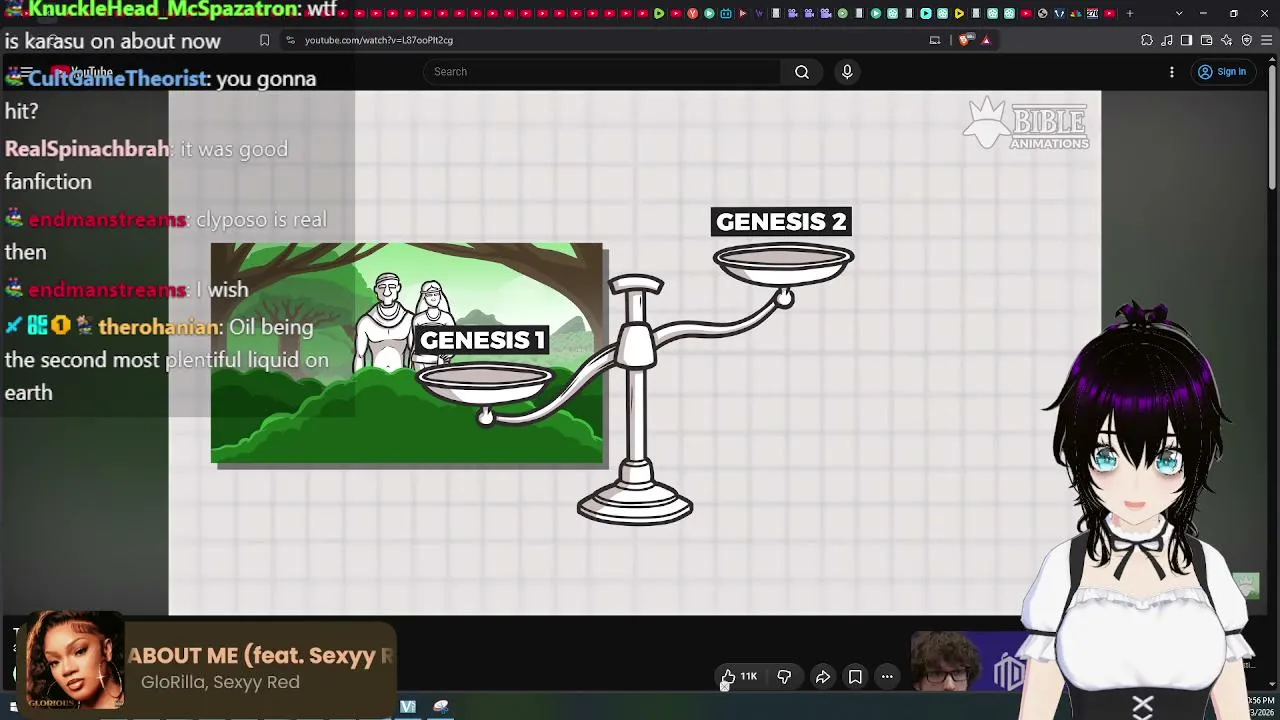This screenshot has width=1280, height=720.
Task: Open media control music note icon
Action: pos(1167,40)
